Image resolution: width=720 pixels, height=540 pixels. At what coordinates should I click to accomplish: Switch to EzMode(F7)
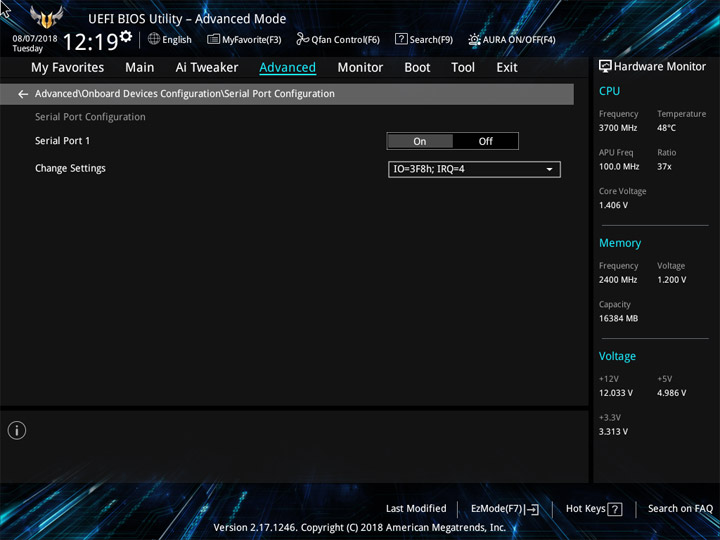[505, 509]
